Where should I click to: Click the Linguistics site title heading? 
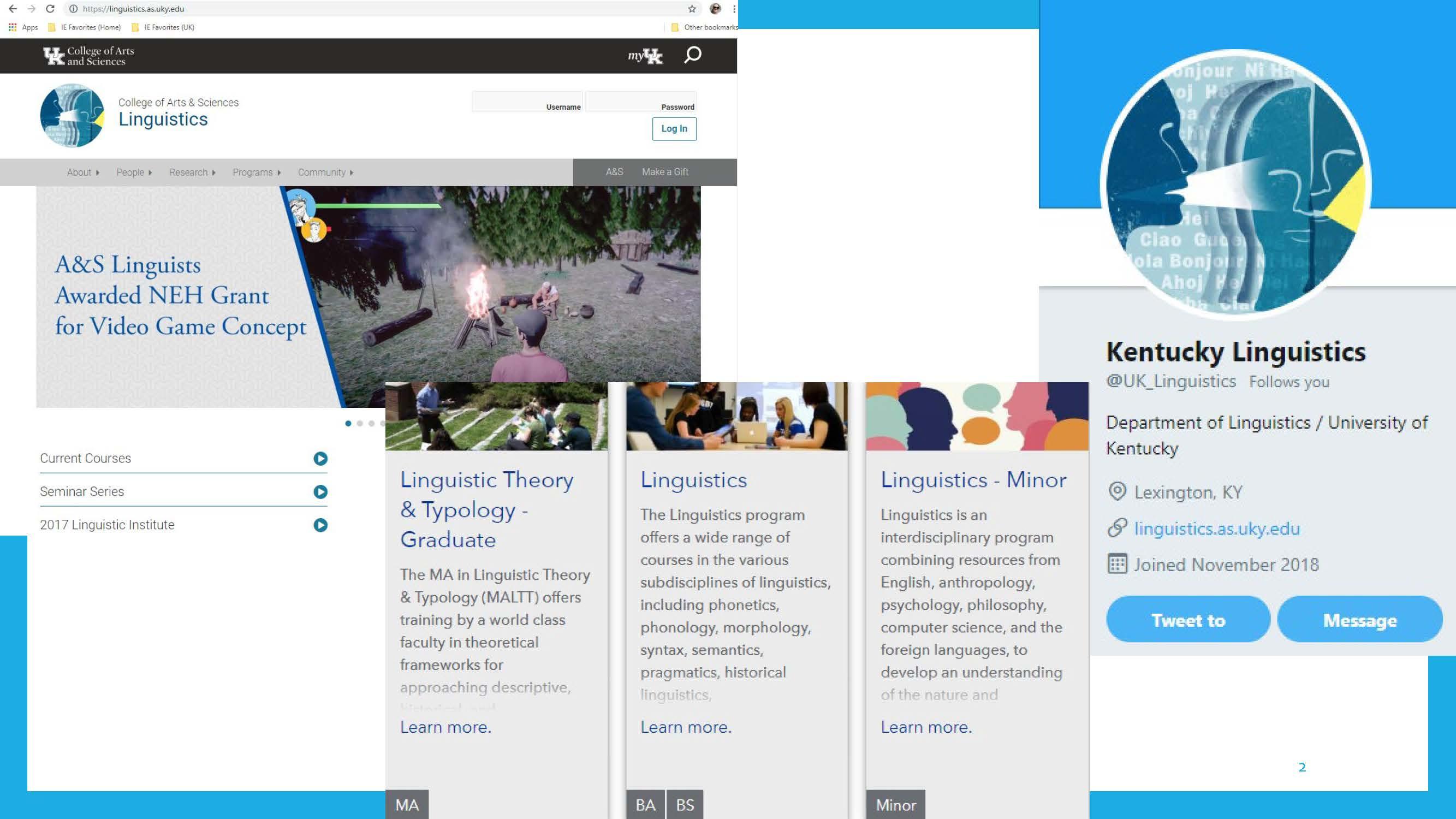163,119
